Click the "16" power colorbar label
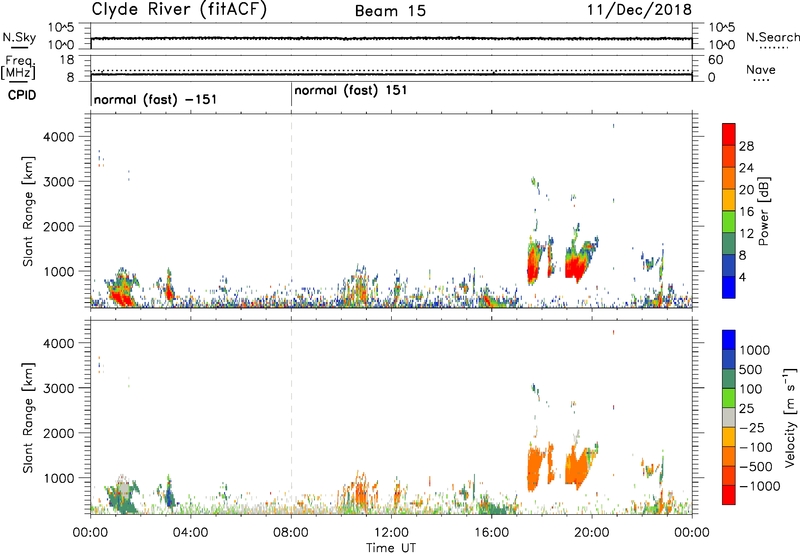This screenshot has width=800, height=554. tap(746, 212)
